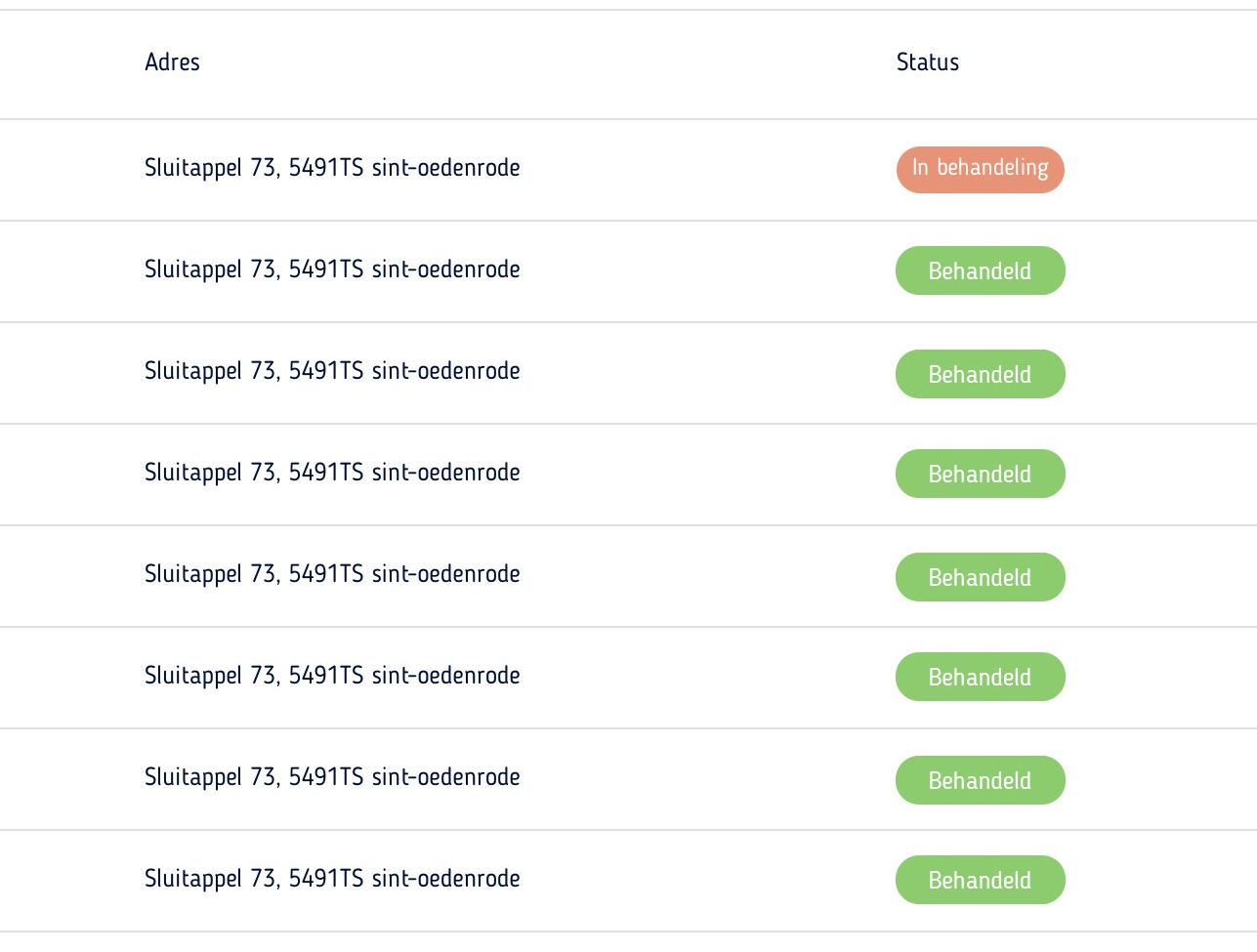Click the second green Behandeld badge

[980, 374]
